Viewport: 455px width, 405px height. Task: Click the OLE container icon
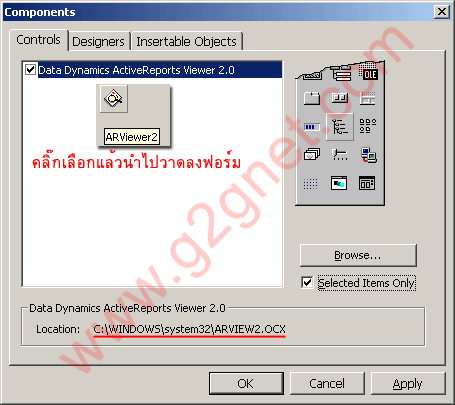pos(370,74)
